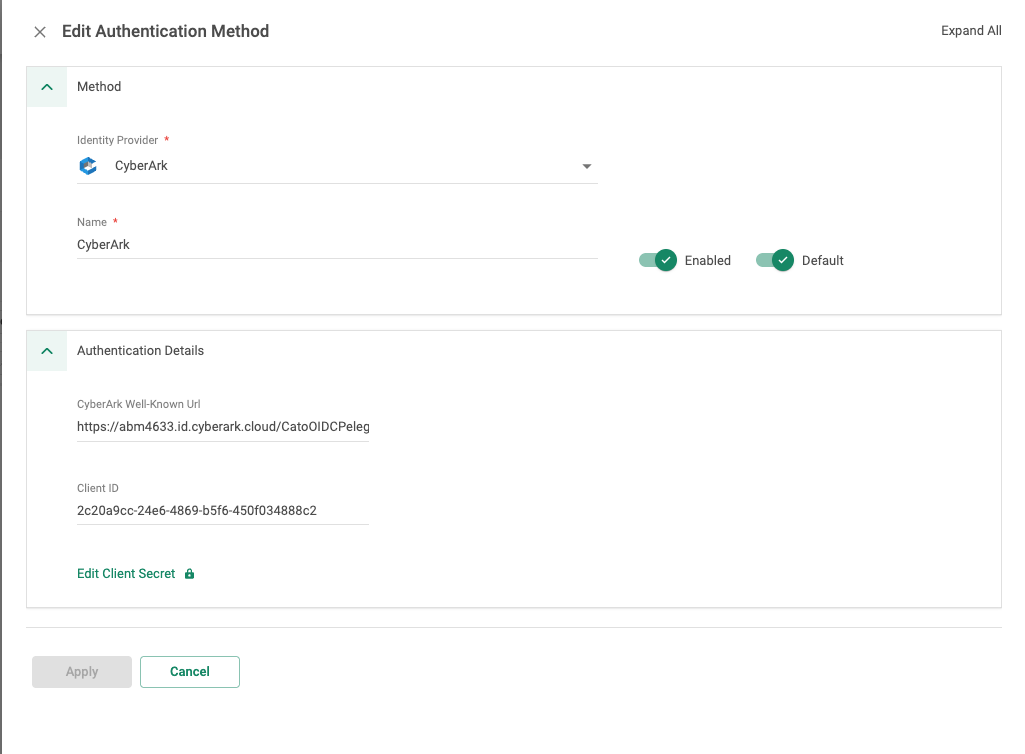Viewport: 1025px width, 754px height.
Task: Click the Client ID label
Action: tap(98, 488)
